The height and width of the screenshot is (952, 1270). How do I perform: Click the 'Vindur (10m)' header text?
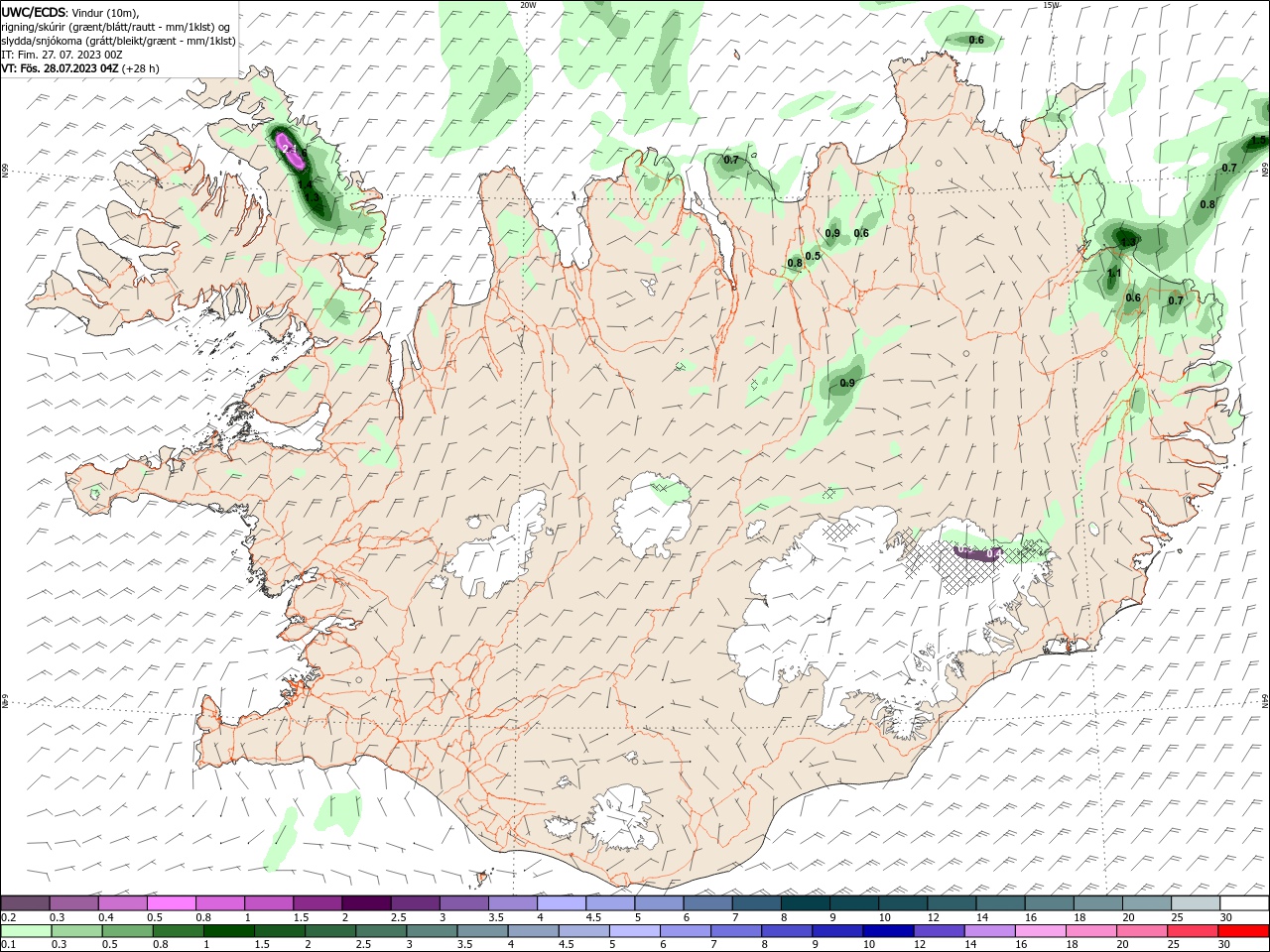point(105,13)
